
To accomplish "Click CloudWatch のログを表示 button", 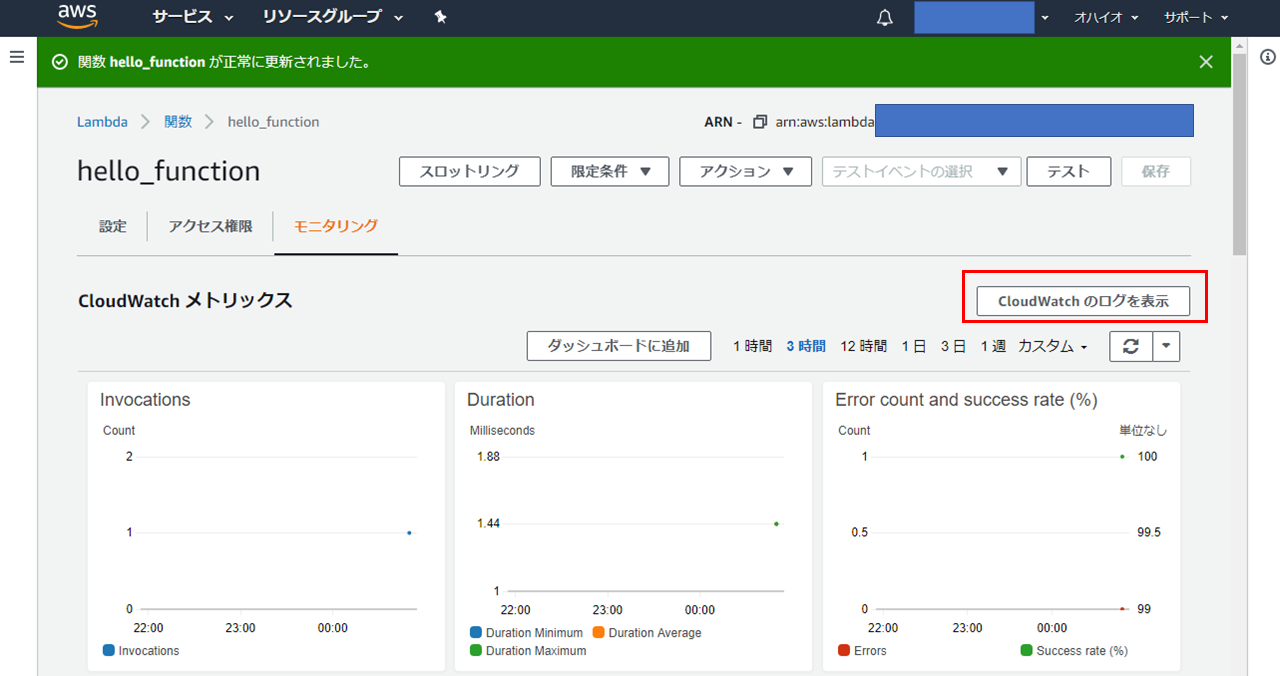I will coord(1083,301).
